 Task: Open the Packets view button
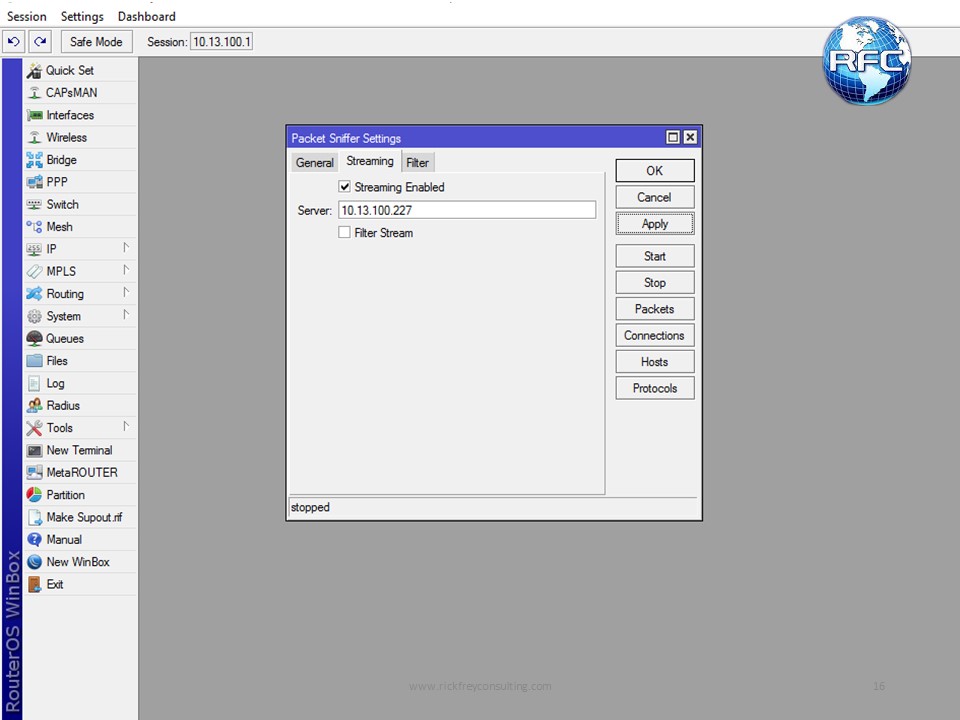654,309
